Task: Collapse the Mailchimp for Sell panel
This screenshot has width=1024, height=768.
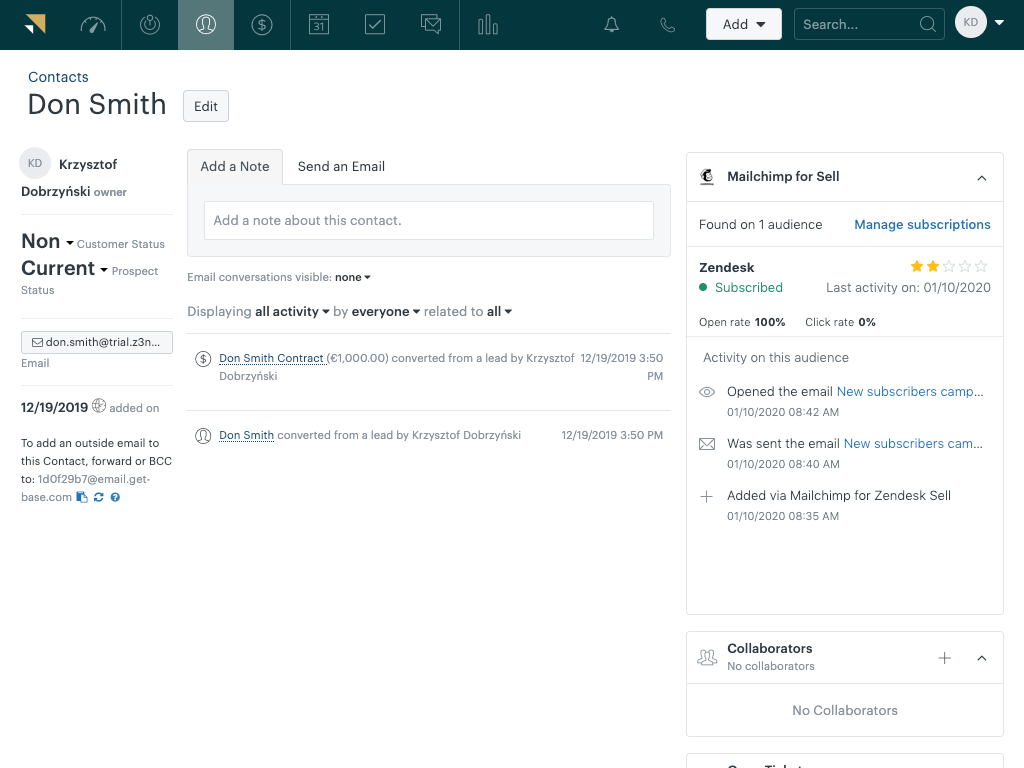Action: click(x=981, y=176)
